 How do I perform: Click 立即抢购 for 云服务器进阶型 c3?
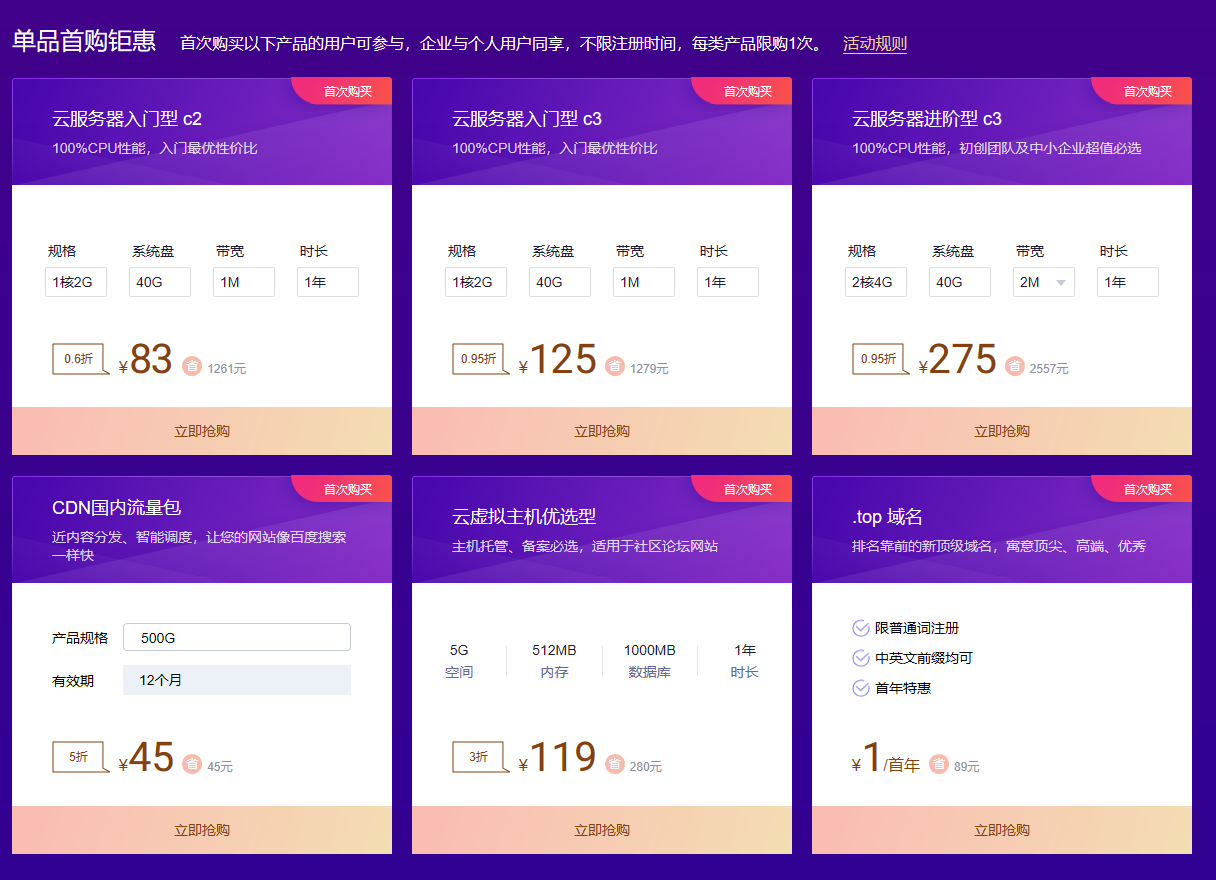click(1001, 431)
